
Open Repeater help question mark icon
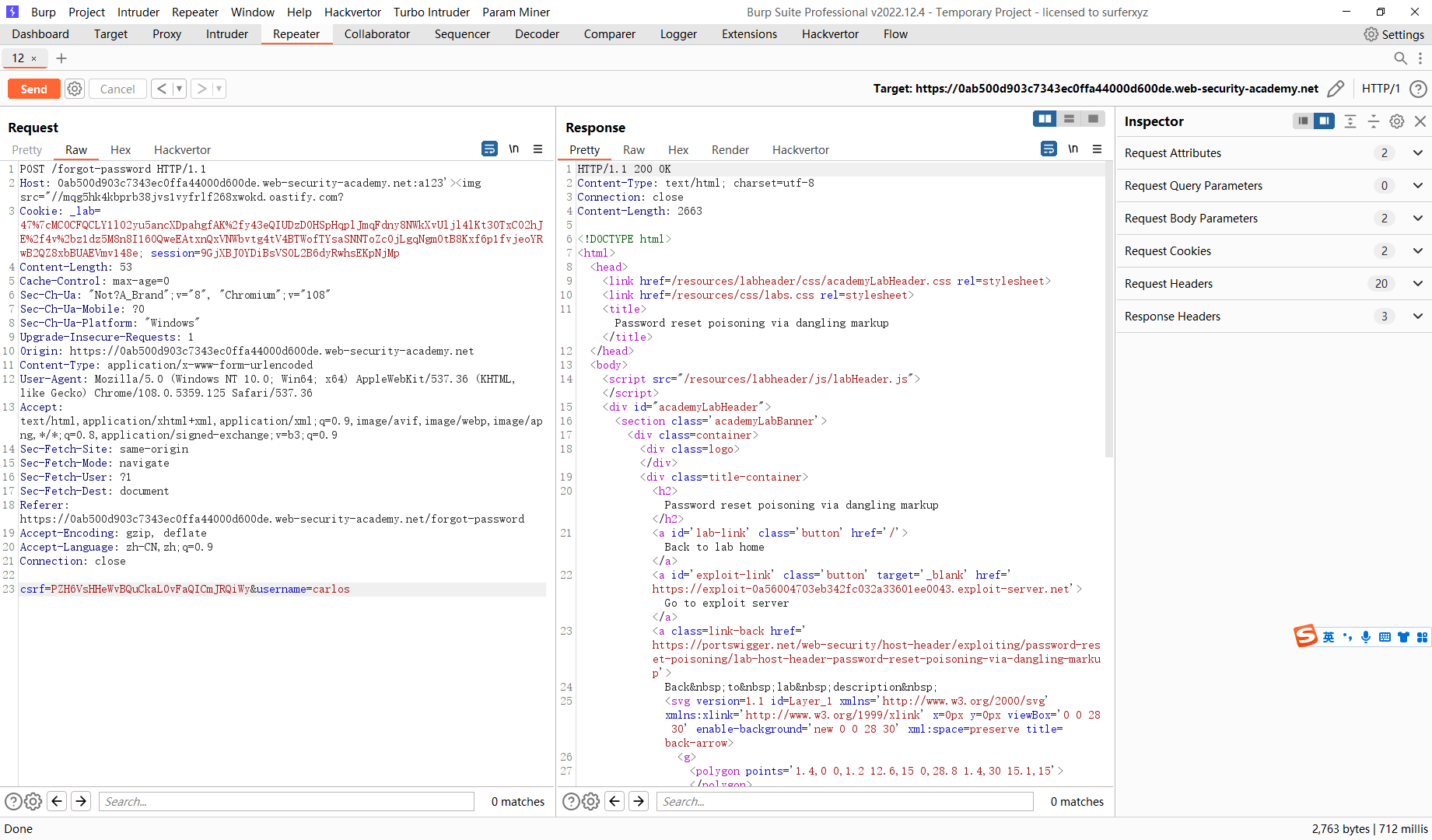click(x=1418, y=89)
